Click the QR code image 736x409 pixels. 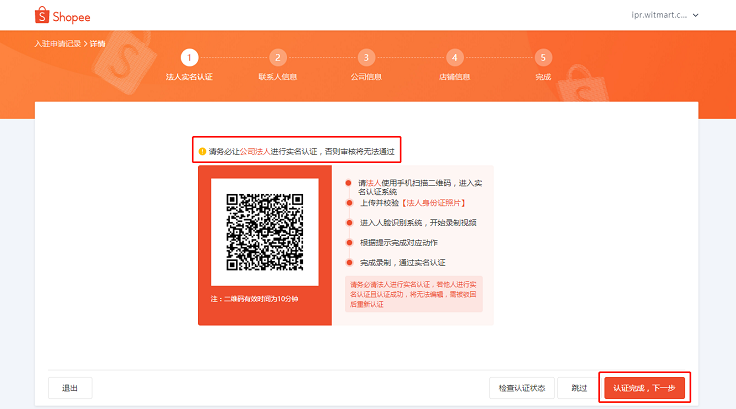pos(265,232)
